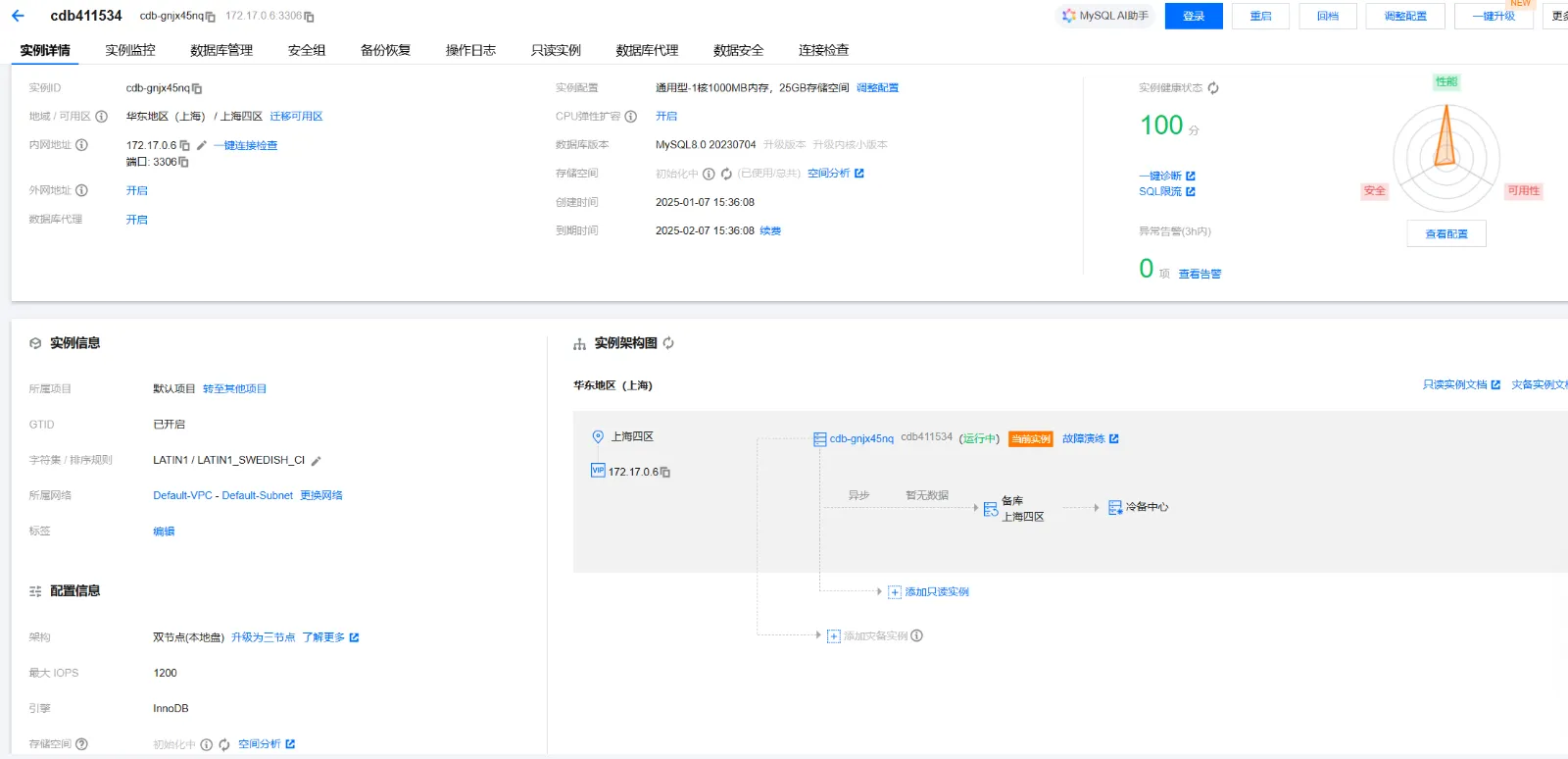The width and height of the screenshot is (1568, 759).
Task: Click the info icon beside 外网地址
Action: (82, 190)
